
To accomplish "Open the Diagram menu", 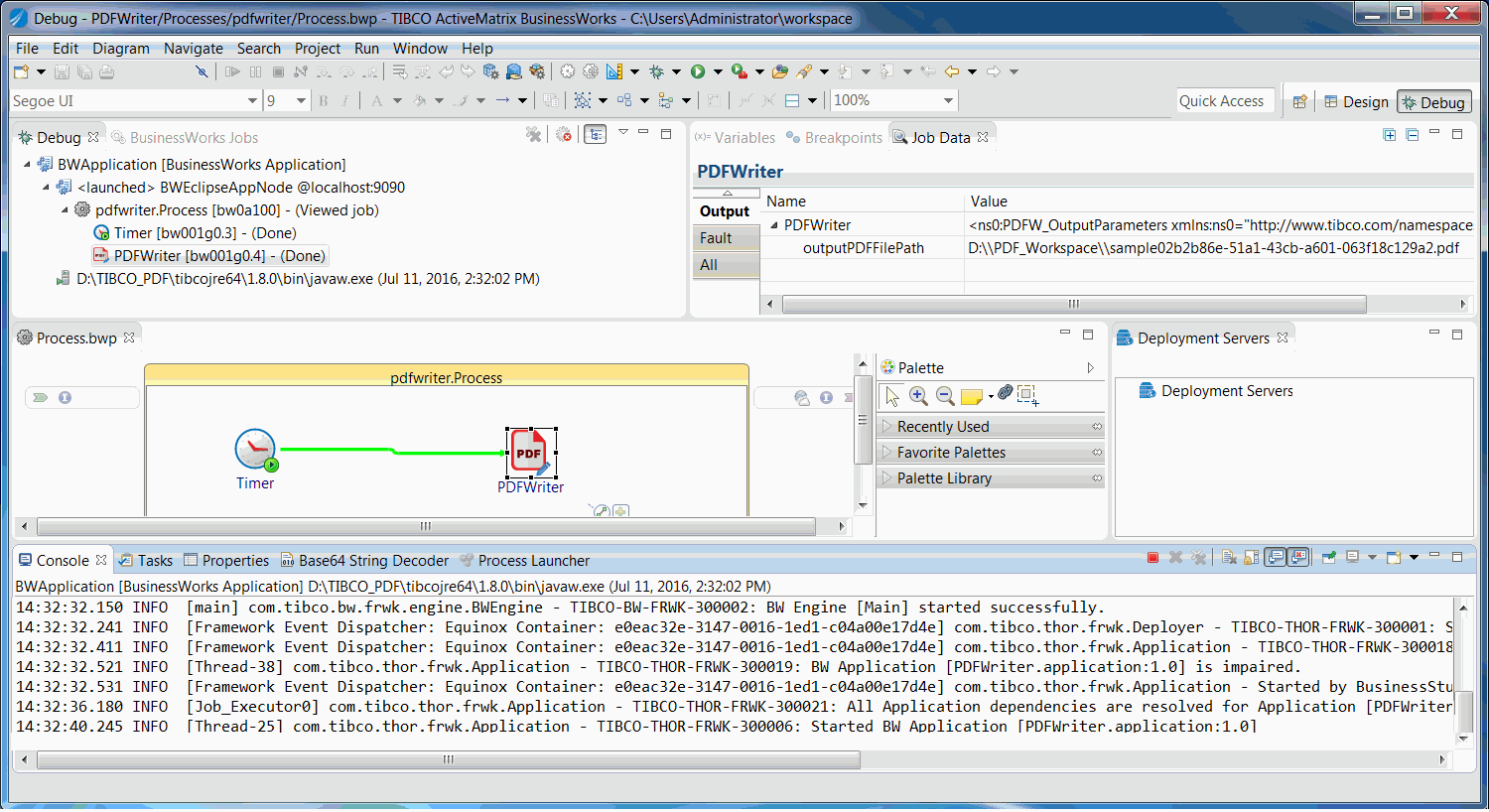I will tap(120, 49).
